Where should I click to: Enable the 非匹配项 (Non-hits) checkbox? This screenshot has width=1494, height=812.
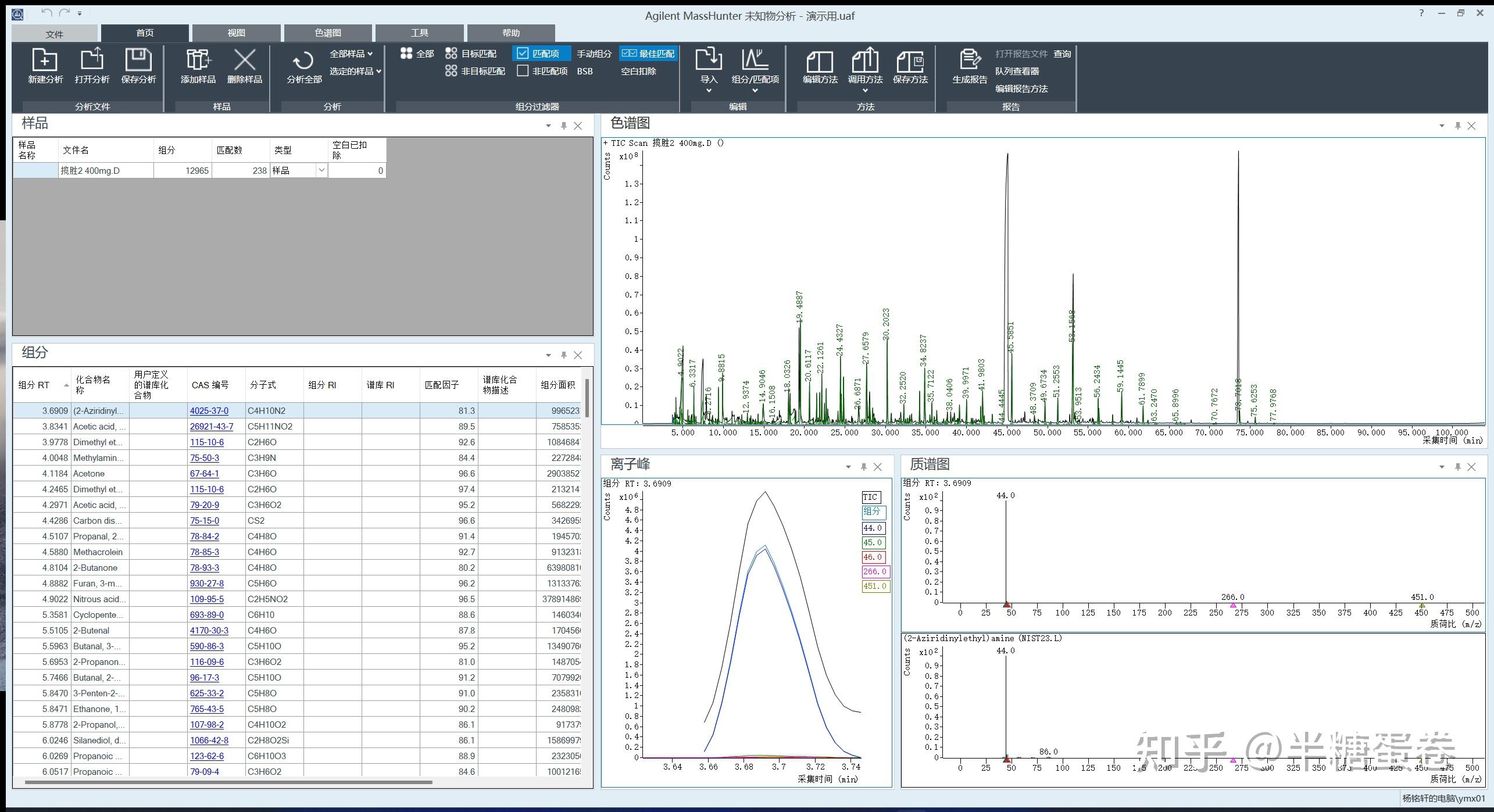click(523, 71)
